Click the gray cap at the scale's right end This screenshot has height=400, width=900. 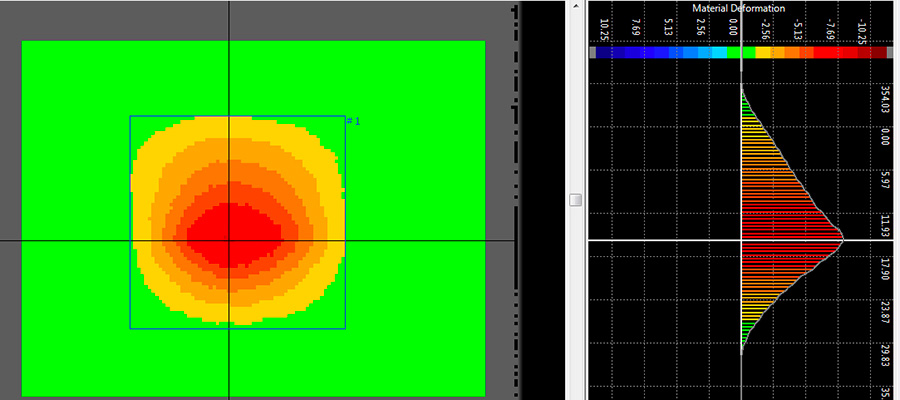pos(890,52)
